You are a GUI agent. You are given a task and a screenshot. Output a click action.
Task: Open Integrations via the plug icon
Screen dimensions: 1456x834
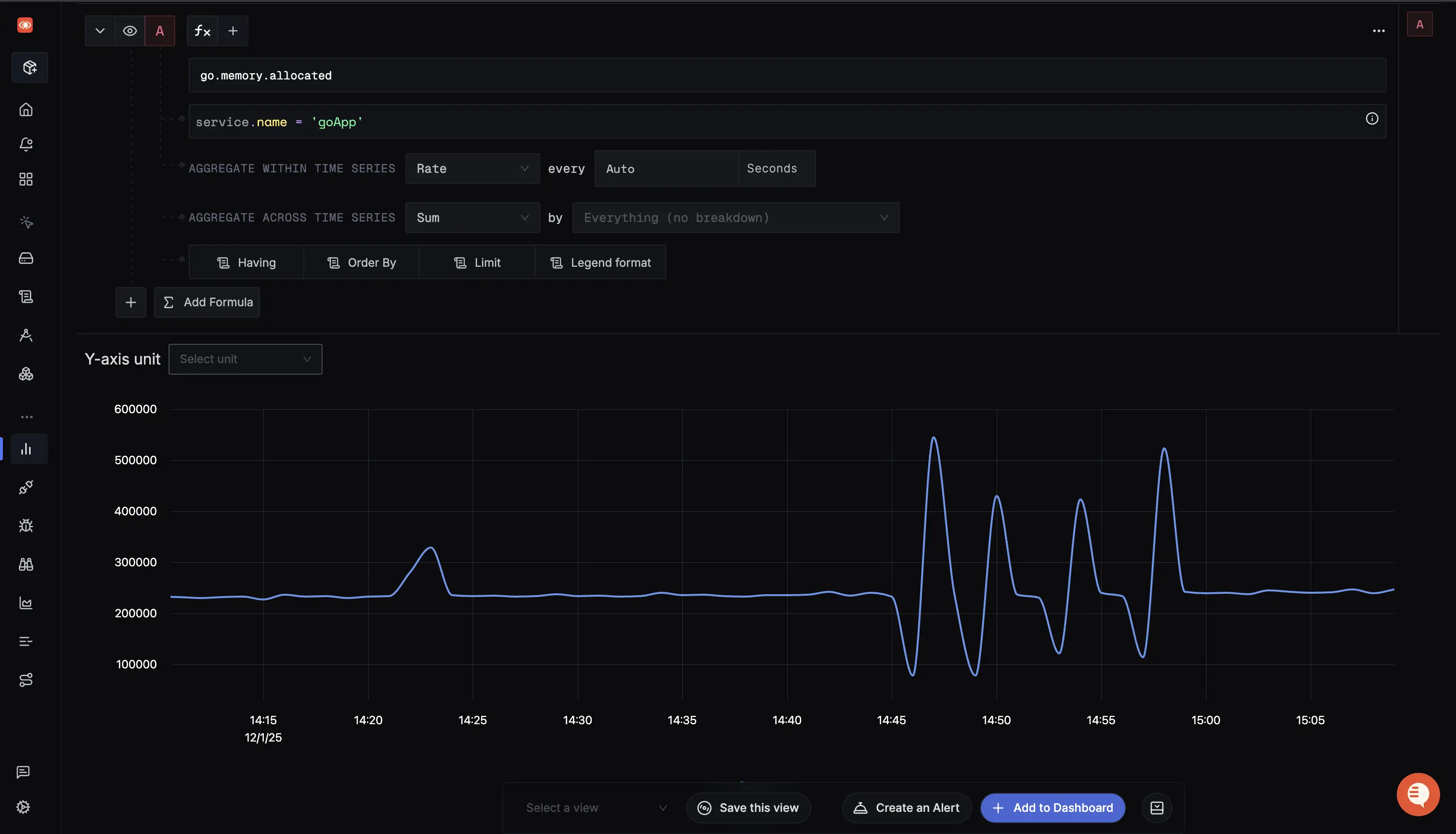[x=26, y=487]
